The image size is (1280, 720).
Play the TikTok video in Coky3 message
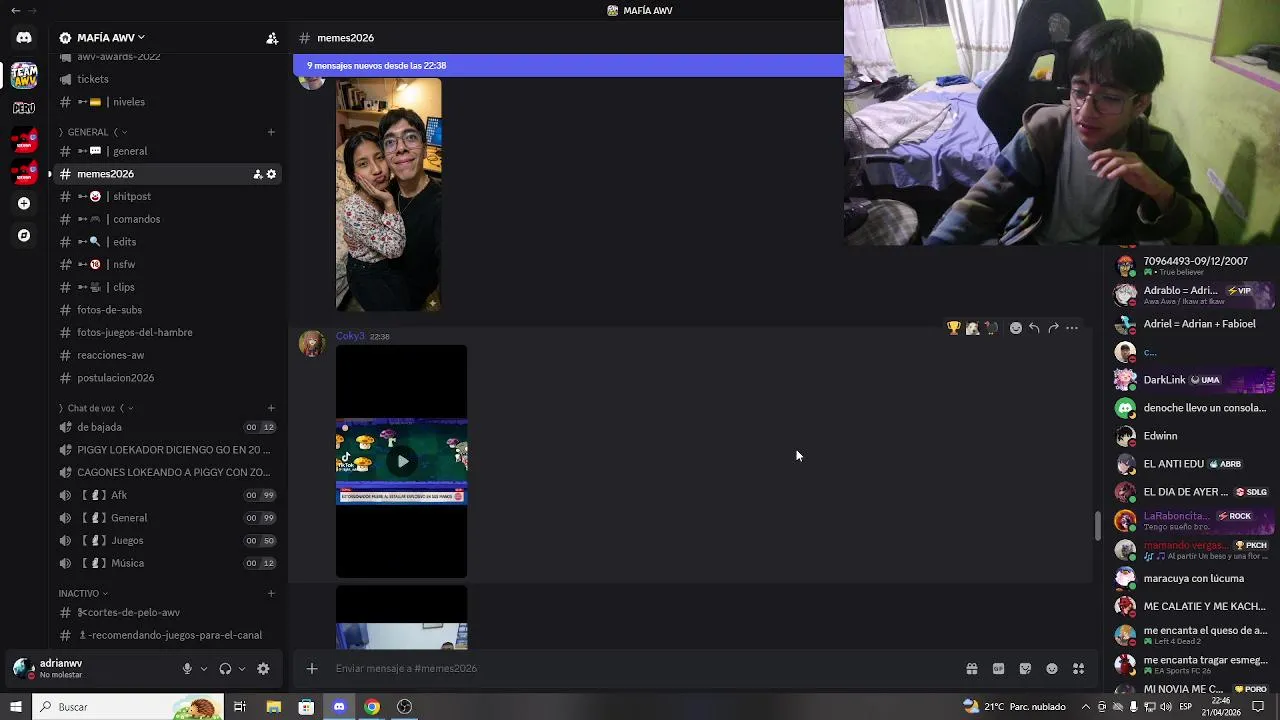402,461
